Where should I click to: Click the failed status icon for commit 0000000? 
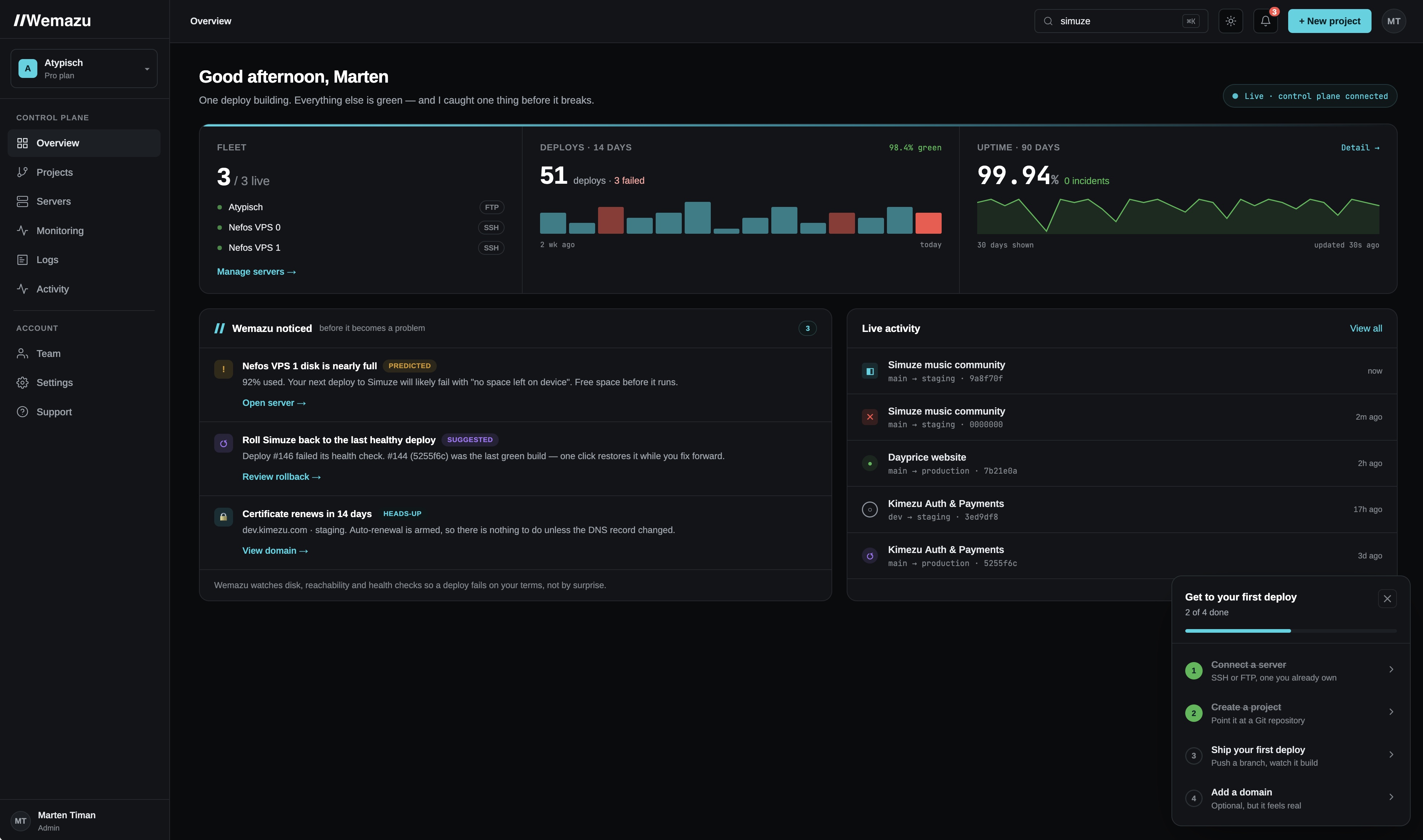(870, 417)
